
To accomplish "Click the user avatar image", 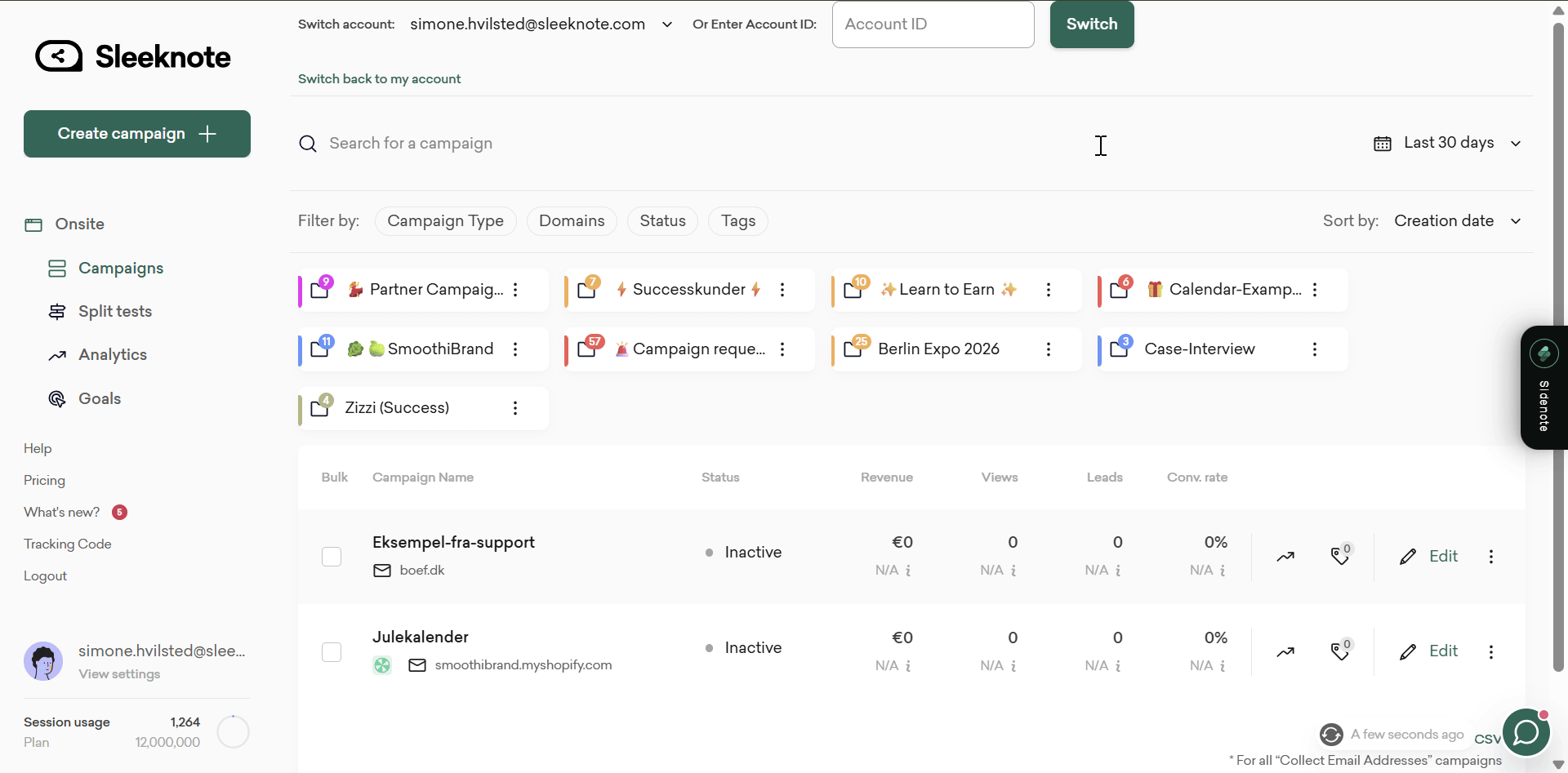I will coord(43,661).
